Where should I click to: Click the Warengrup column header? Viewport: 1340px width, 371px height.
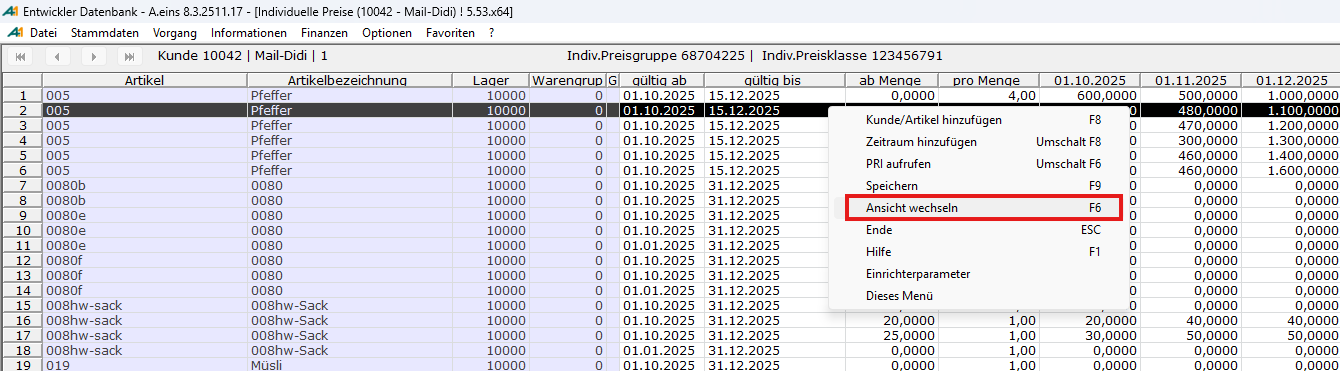click(x=566, y=80)
